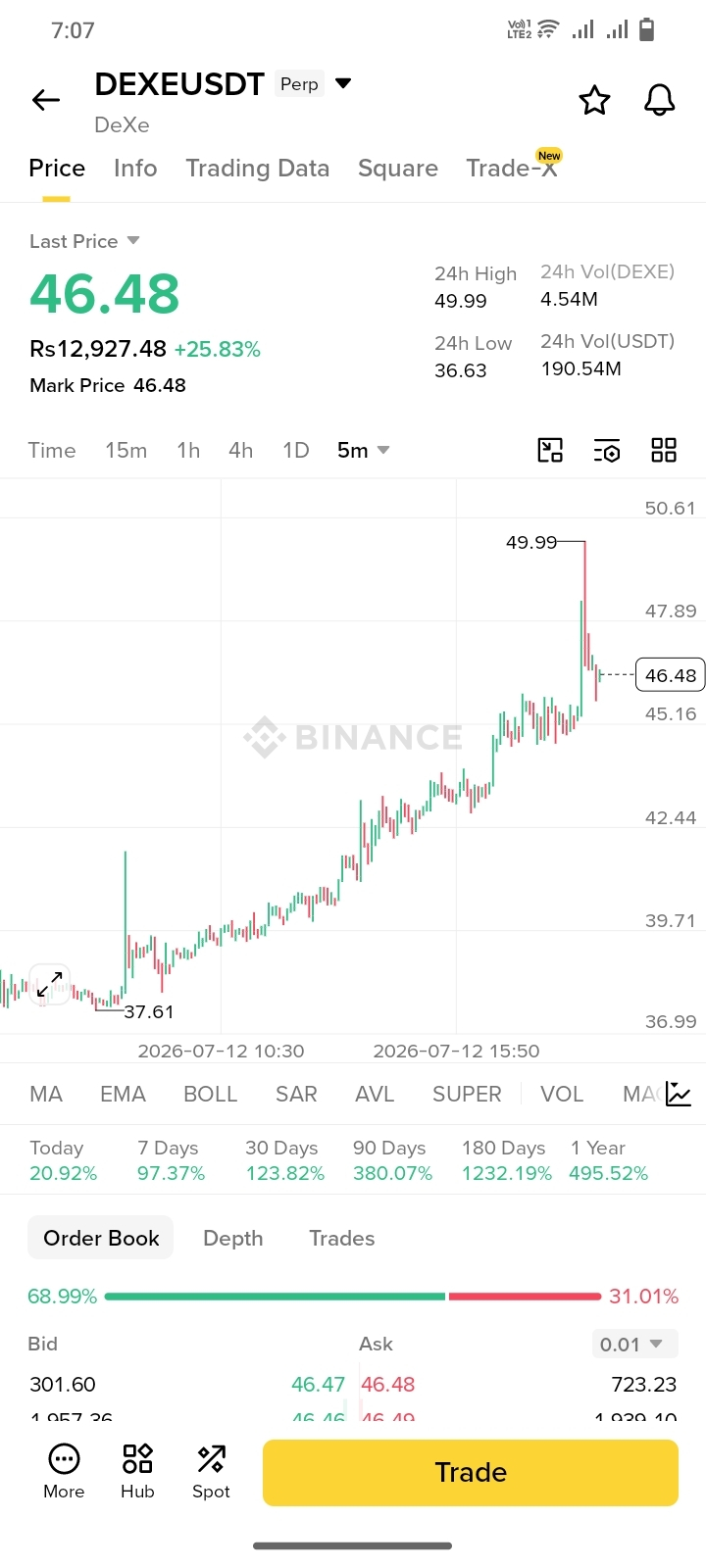Select the 1D chart interval
706x1568 pixels.
pos(296,450)
